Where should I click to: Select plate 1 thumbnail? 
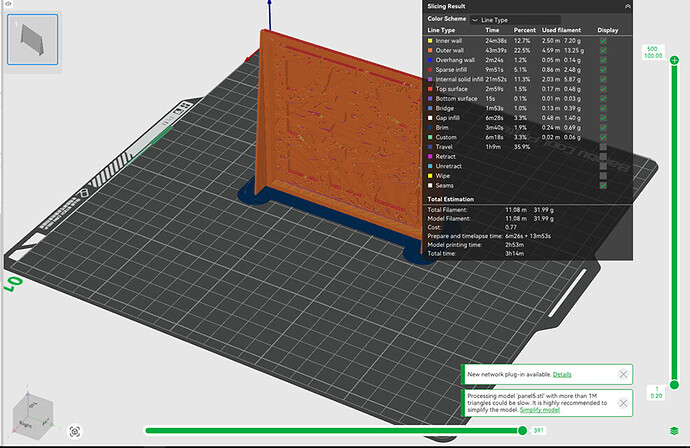pyautogui.click(x=33, y=40)
